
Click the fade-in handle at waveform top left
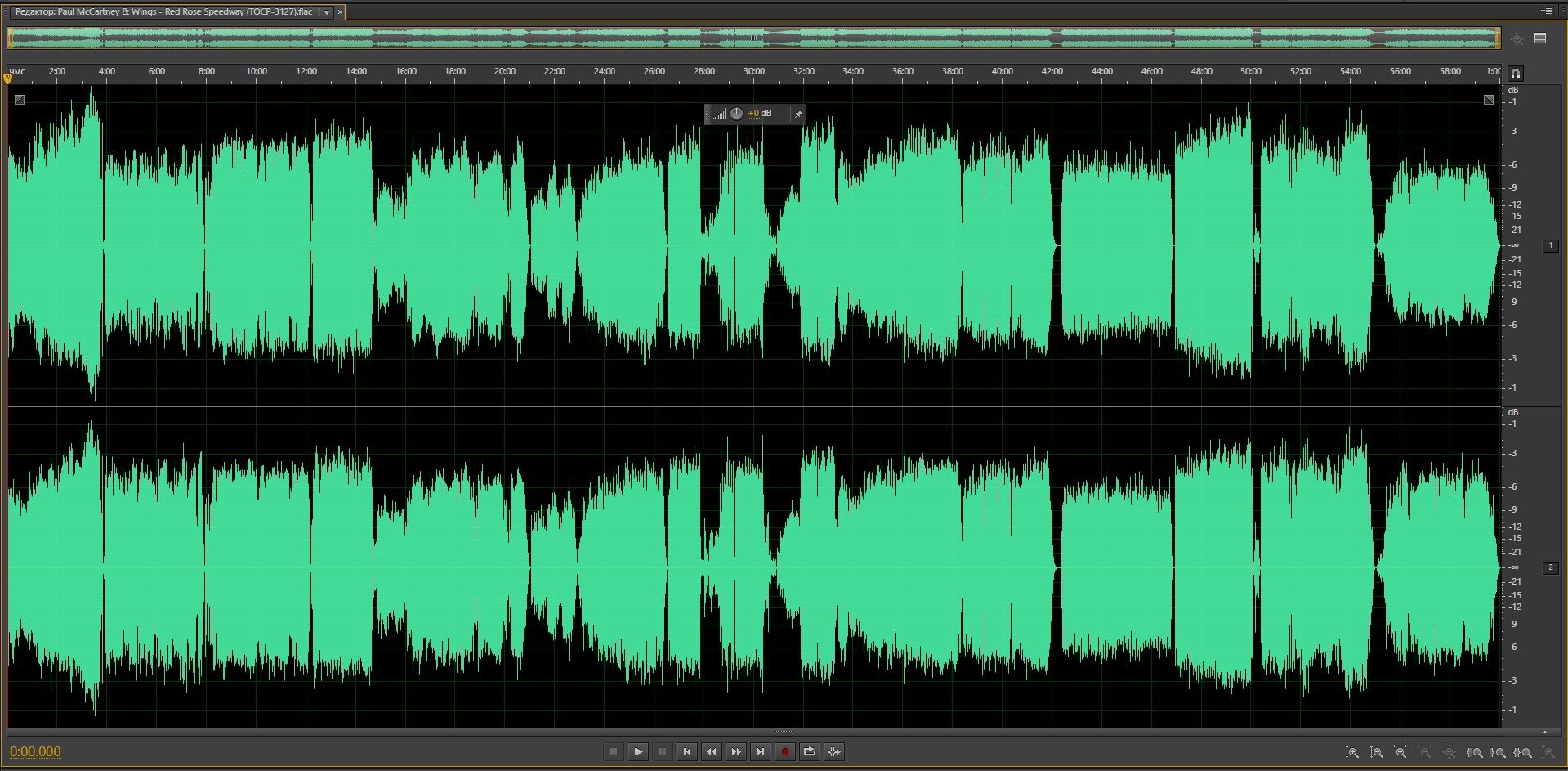coord(20,100)
